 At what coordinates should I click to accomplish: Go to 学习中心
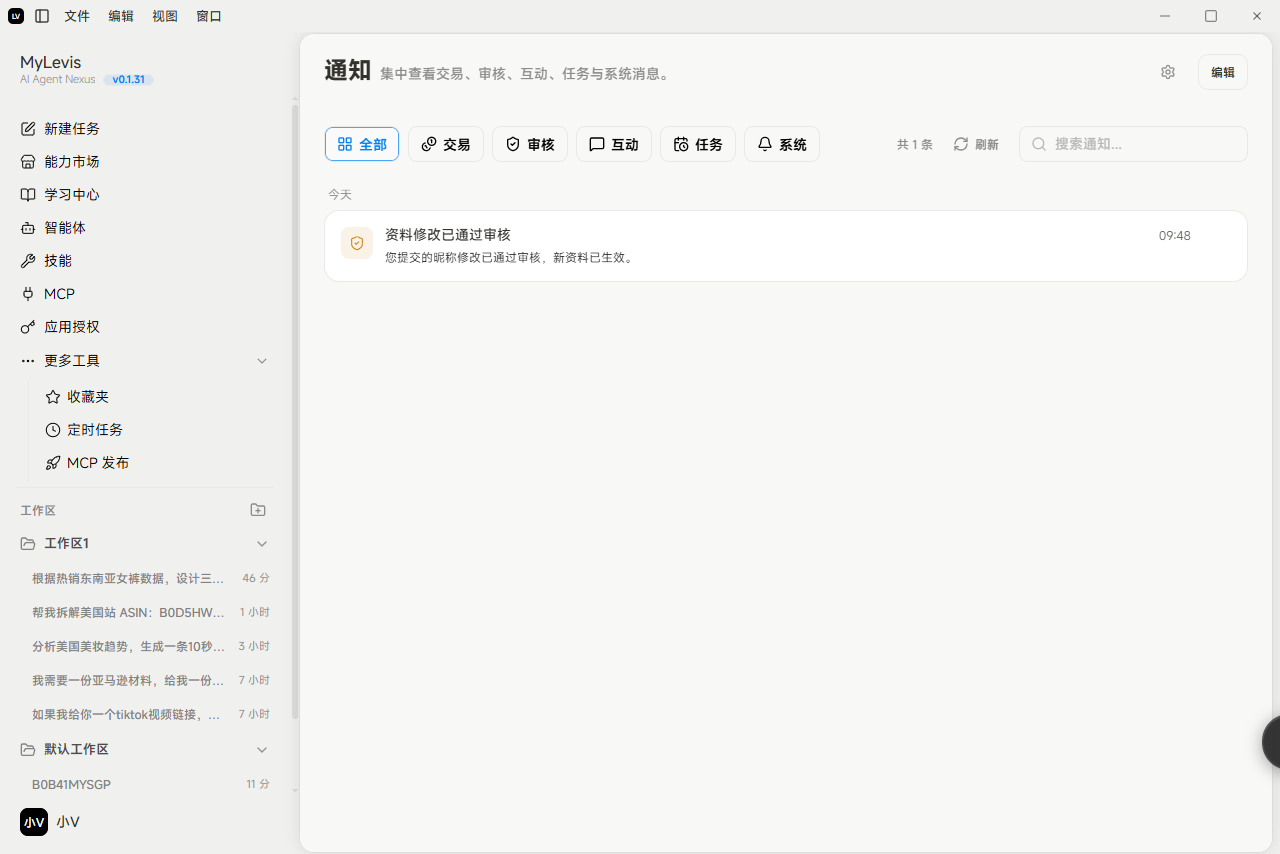point(146,195)
